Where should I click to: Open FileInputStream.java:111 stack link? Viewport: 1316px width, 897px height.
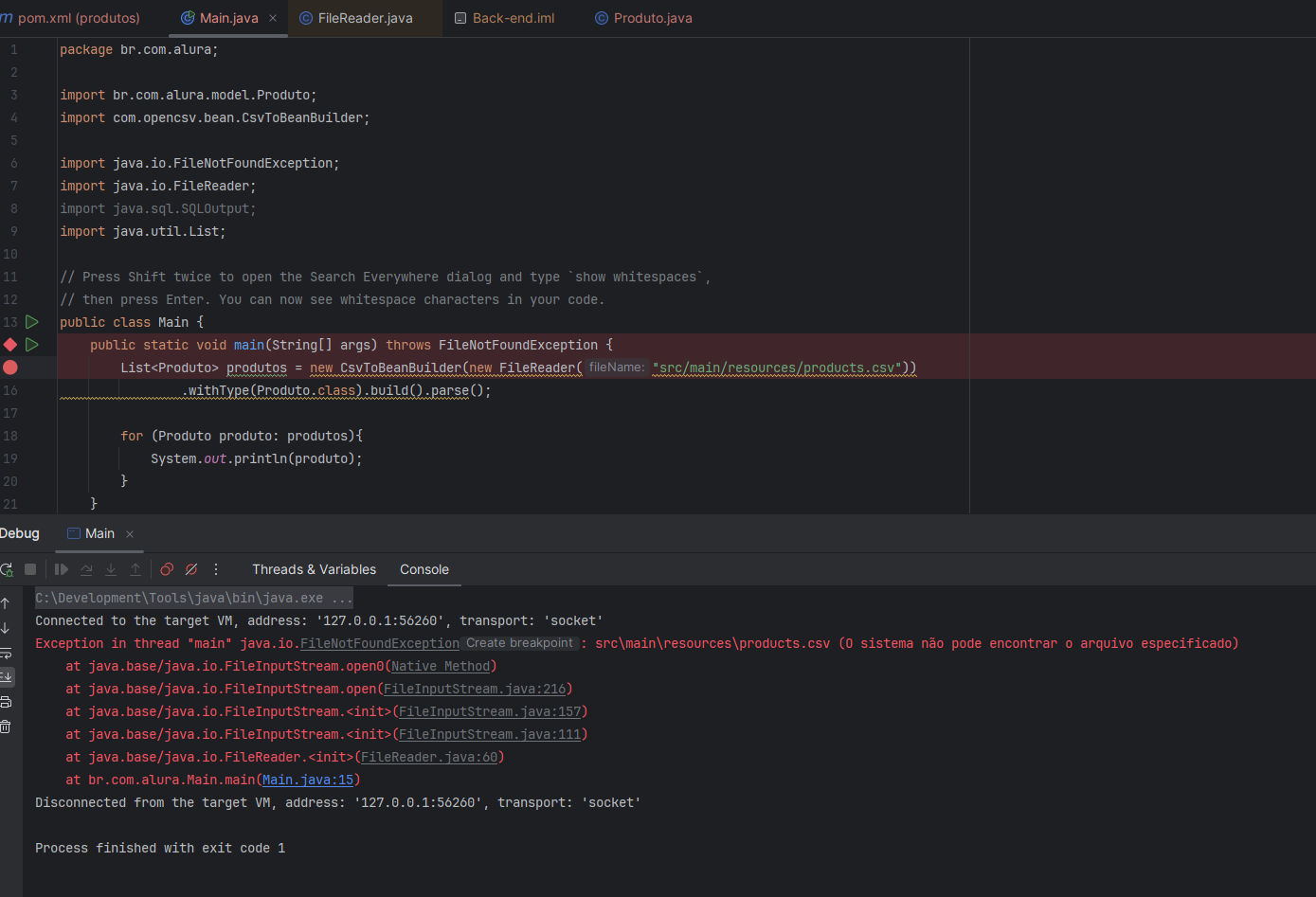[x=490, y=734]
